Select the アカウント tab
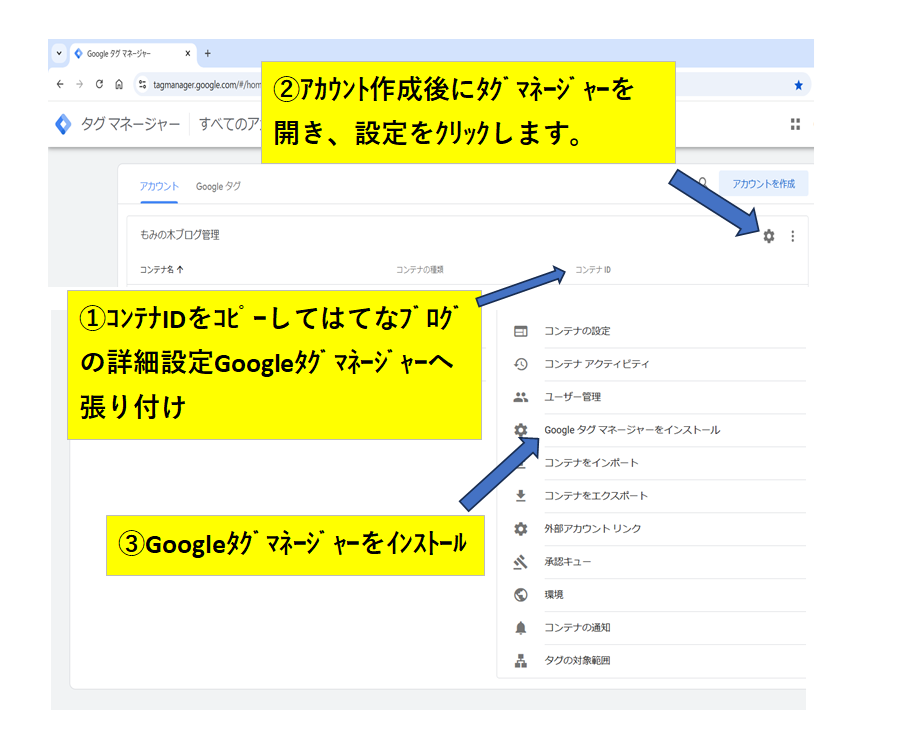 click(x=159, y=187)
